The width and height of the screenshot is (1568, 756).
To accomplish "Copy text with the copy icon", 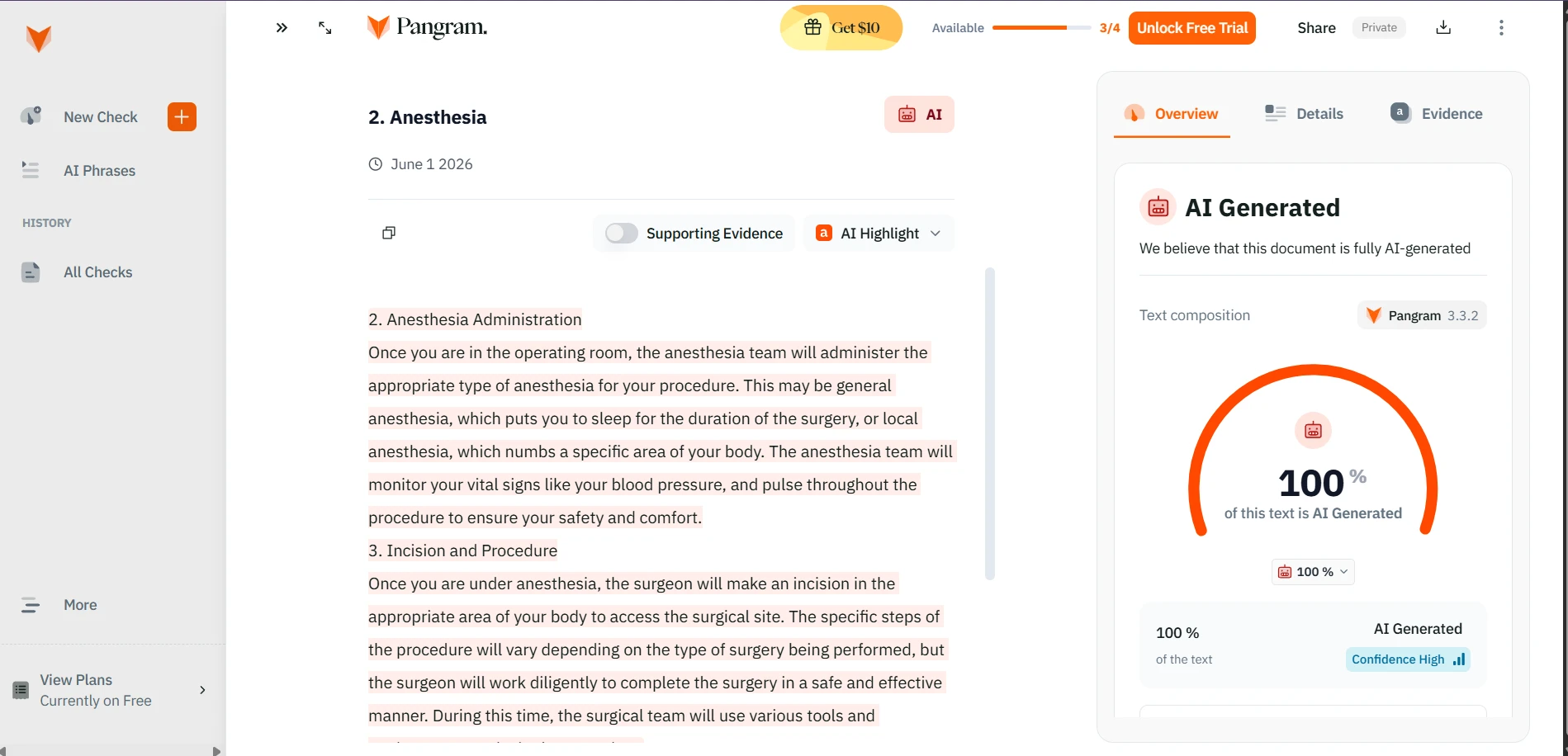I will click(x=389, y=233).
